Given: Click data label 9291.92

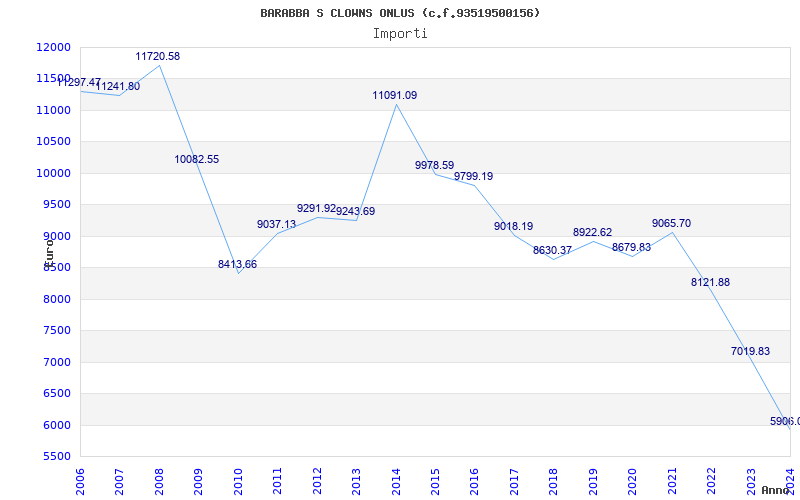Looking at the screenshot, I should tap(316, 208).
